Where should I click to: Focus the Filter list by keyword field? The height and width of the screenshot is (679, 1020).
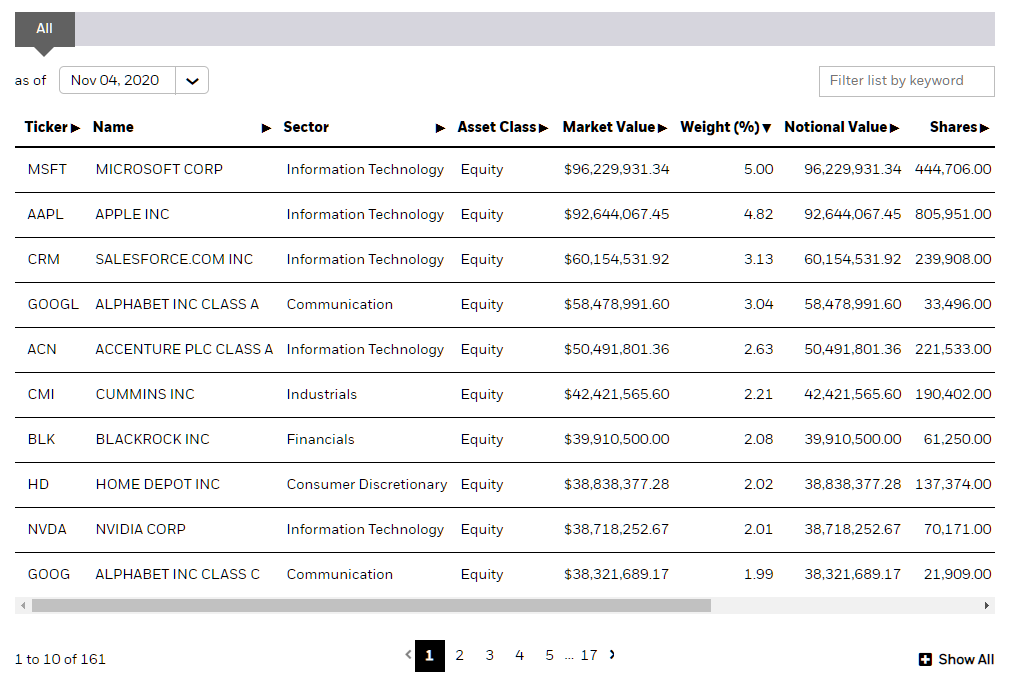[x=906, y=81]
